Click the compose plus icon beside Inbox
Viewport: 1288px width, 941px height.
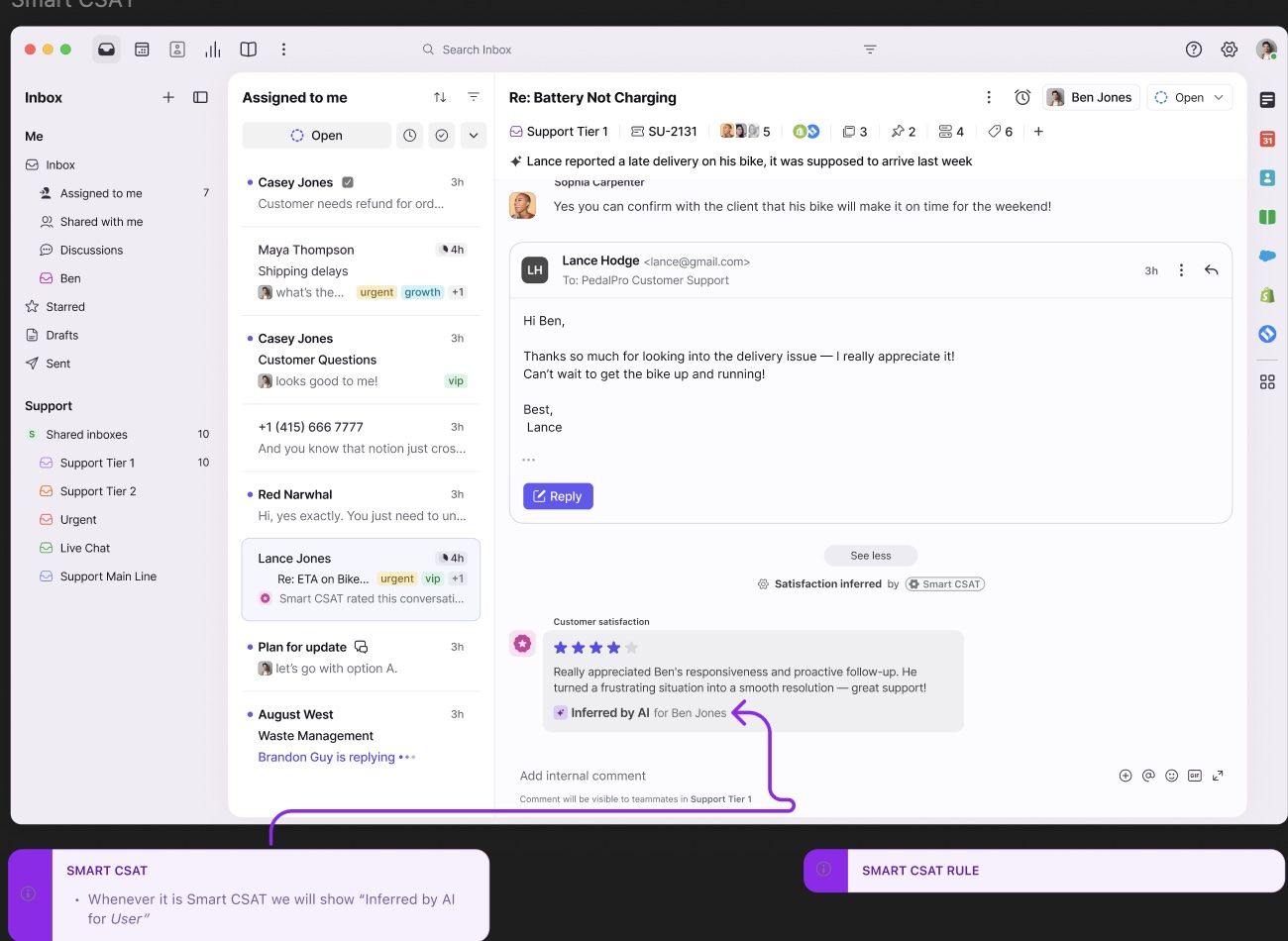tap(168, 97)
